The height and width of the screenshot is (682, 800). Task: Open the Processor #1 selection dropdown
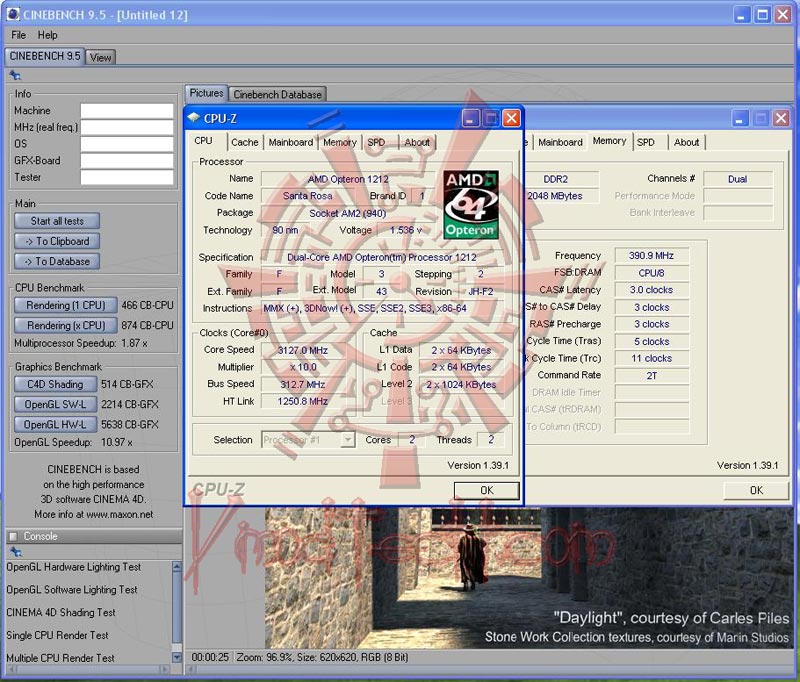(347, 440)
